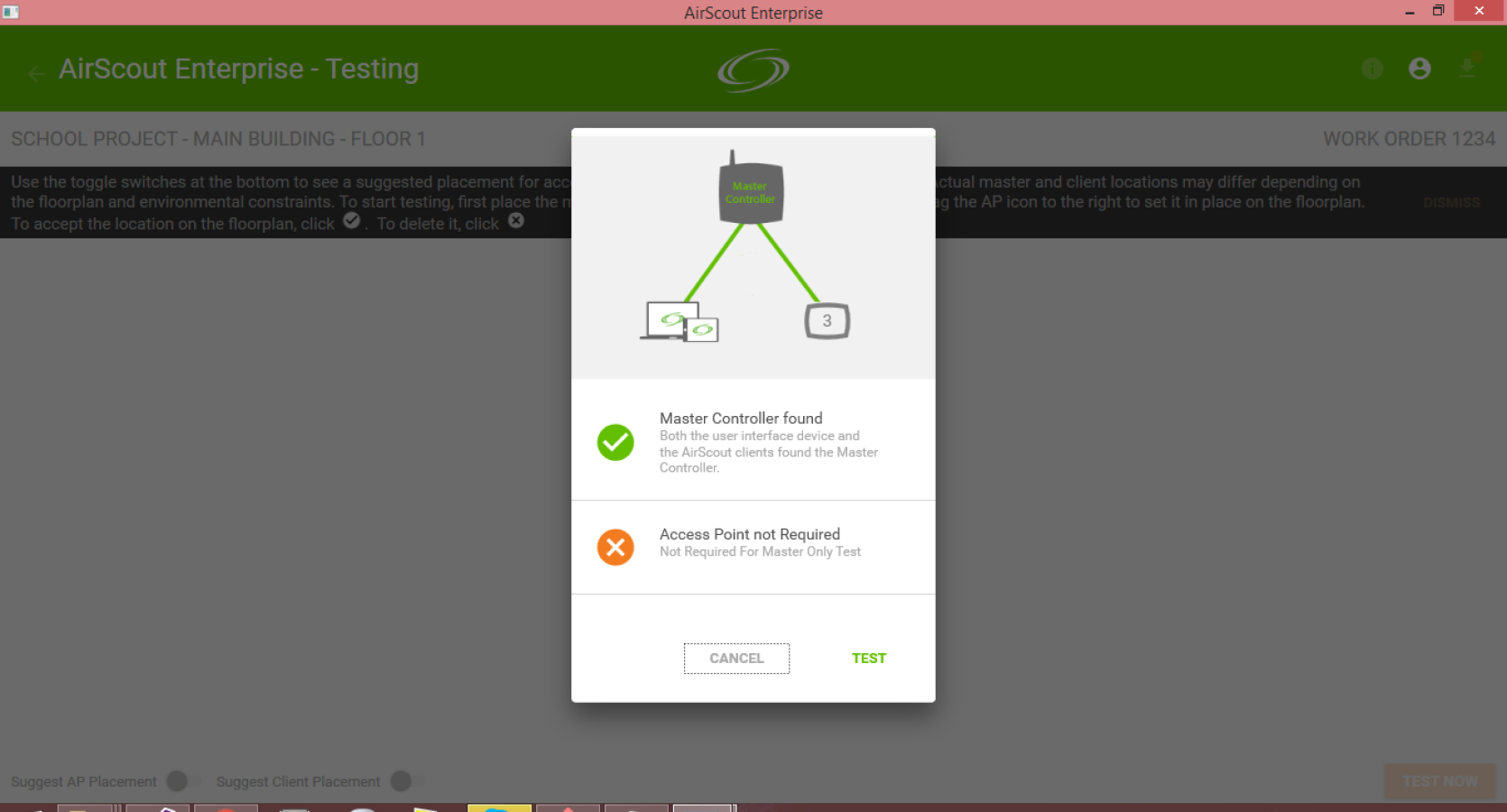This screenshot has width=1507, height=812.
Task: Click the green checkmark status icon
Action: (x=615, y=443)
